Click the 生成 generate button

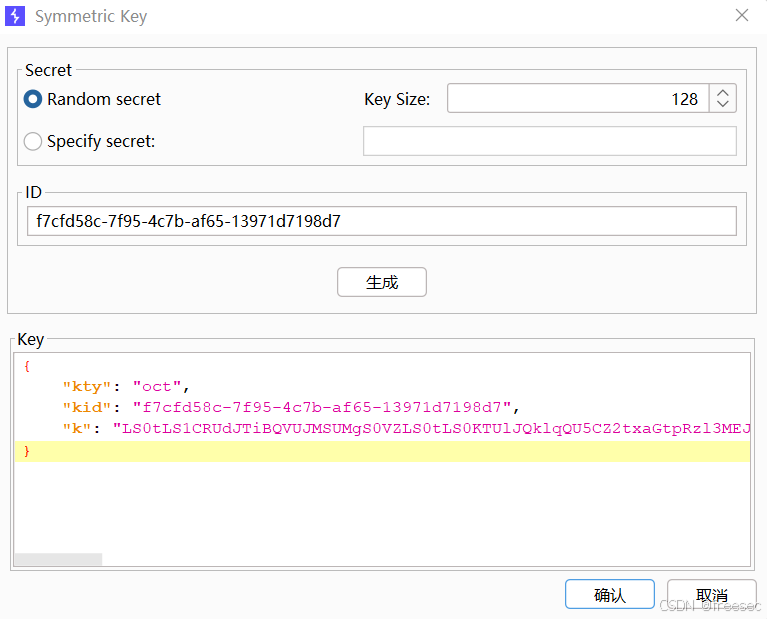[x=382, y=282]
